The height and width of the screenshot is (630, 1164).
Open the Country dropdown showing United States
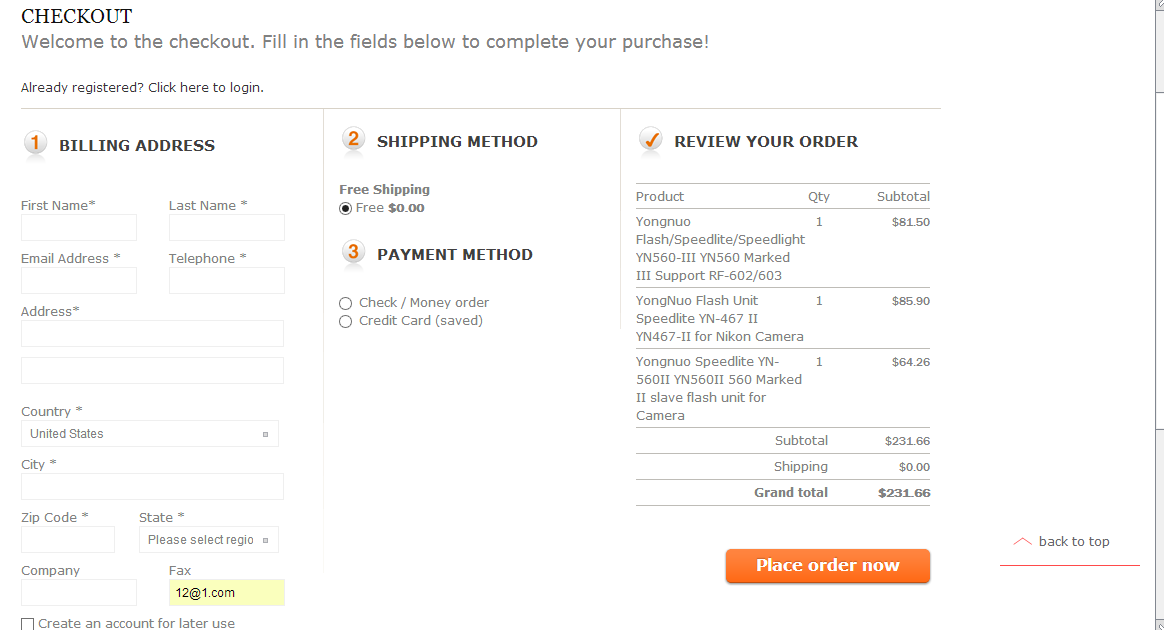click(150, 434)
